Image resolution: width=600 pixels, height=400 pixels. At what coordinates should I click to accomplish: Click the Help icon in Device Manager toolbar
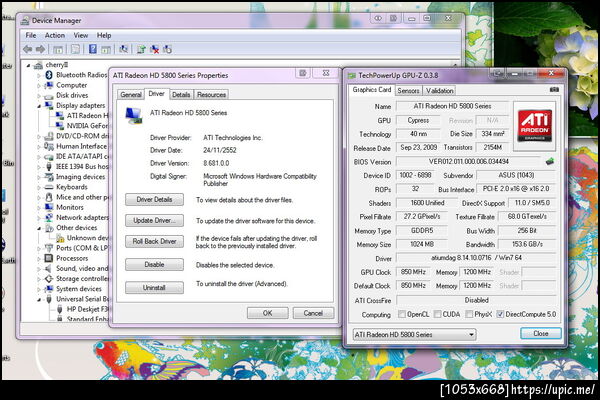point(93,49)
